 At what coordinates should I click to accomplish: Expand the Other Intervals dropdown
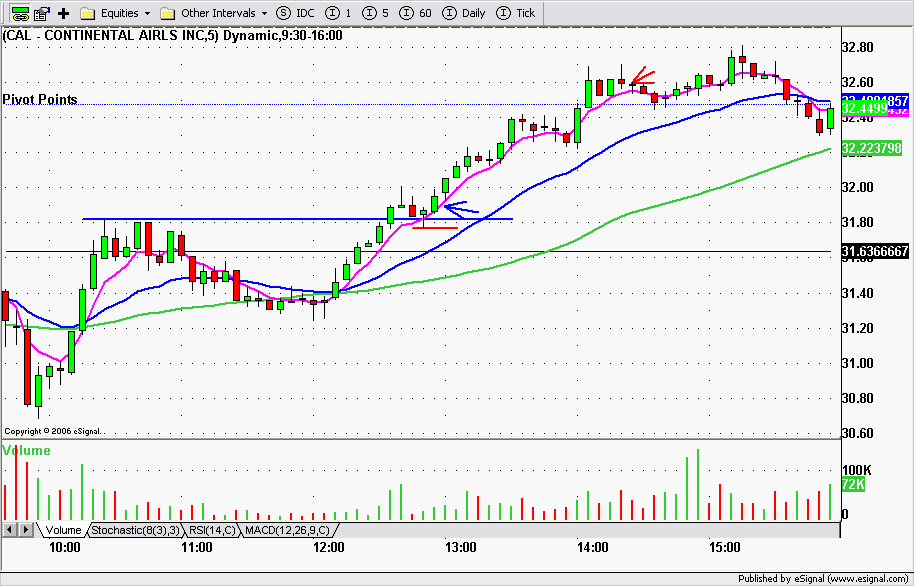pos(214,13)
